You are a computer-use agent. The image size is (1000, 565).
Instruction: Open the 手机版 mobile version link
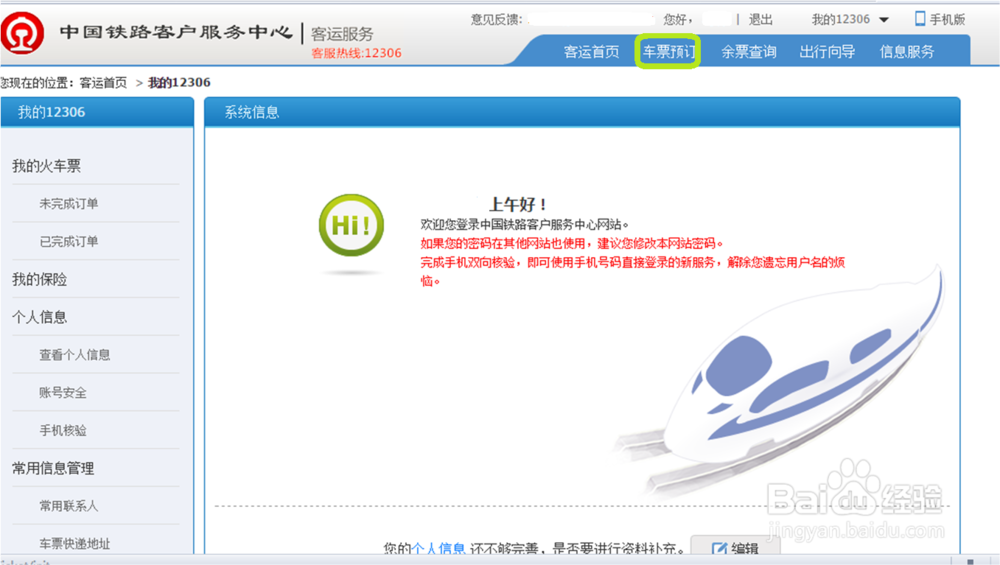click(x=947, y=20)
